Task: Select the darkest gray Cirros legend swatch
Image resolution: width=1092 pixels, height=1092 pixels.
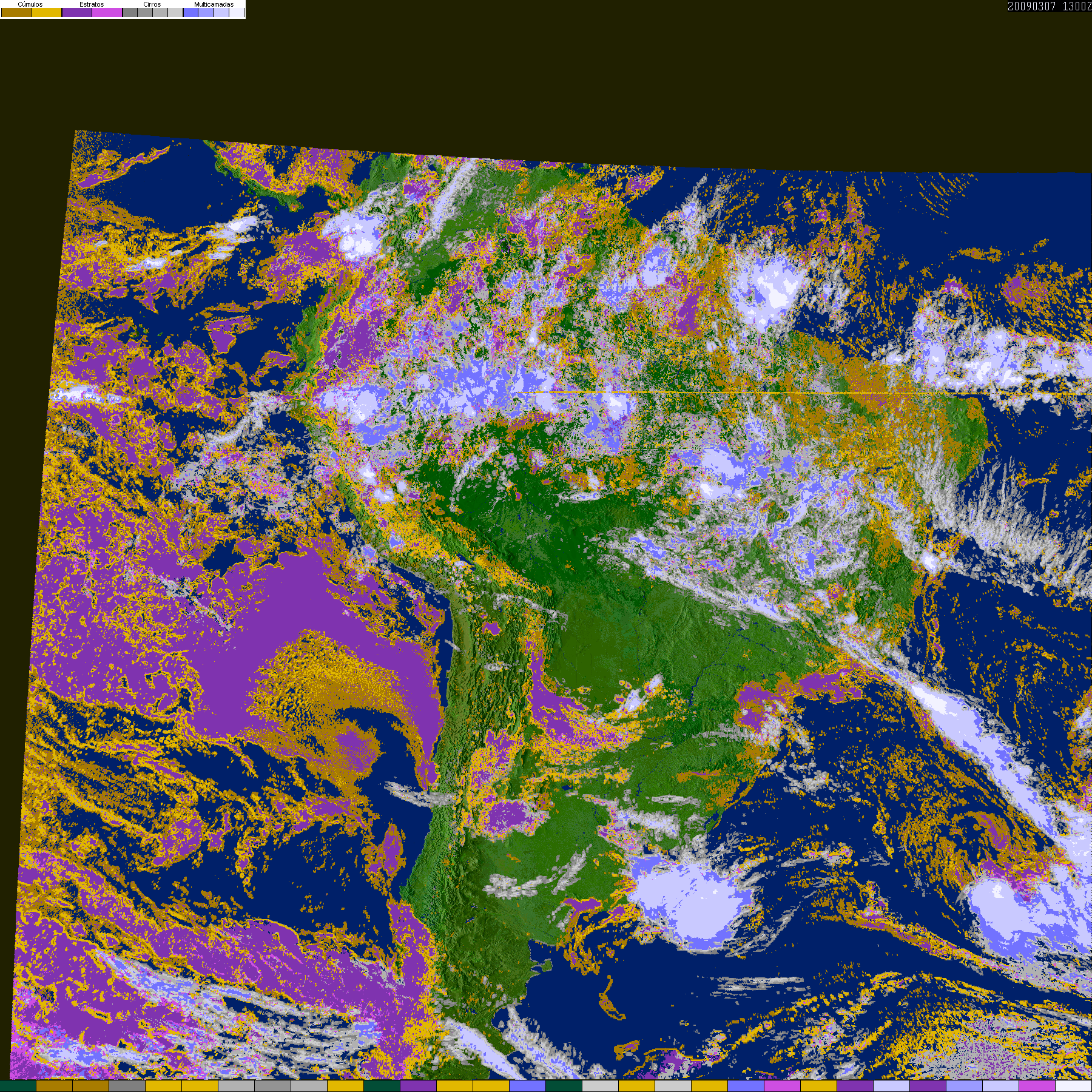Action: click(130, 12)
